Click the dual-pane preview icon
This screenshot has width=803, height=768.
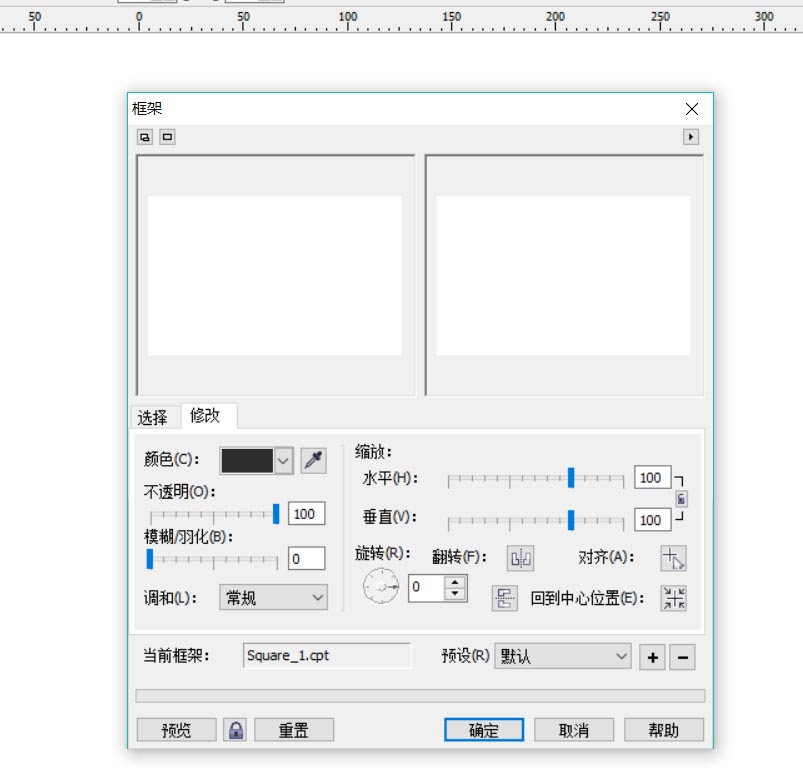pos(143,136)
